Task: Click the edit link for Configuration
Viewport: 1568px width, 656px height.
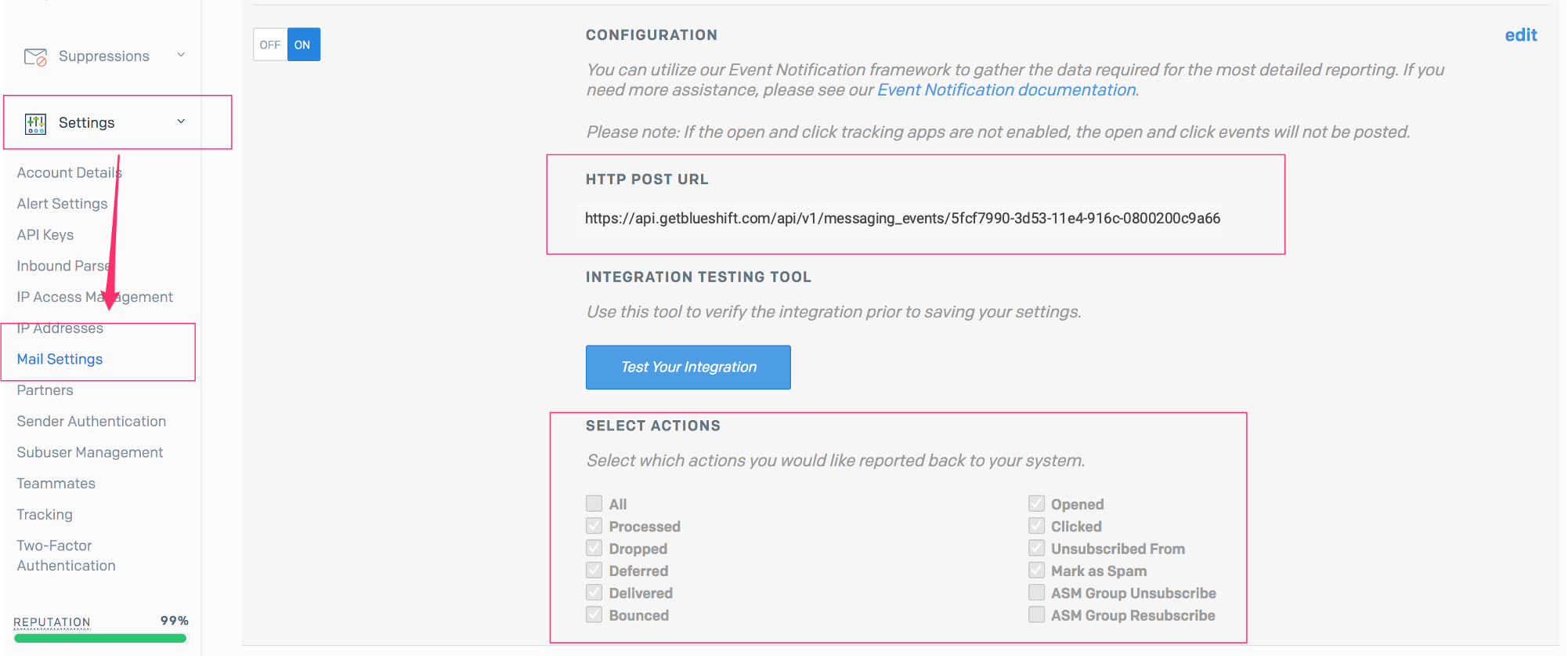Action: pyautogui.click(x=1520, y=35)
